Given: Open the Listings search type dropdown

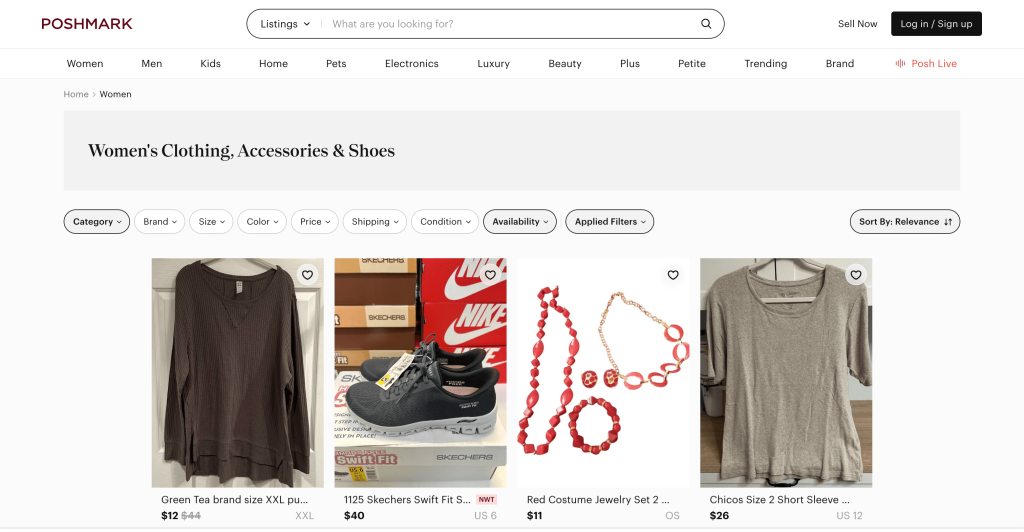Looking at the screenshot, I should point(285,23).
